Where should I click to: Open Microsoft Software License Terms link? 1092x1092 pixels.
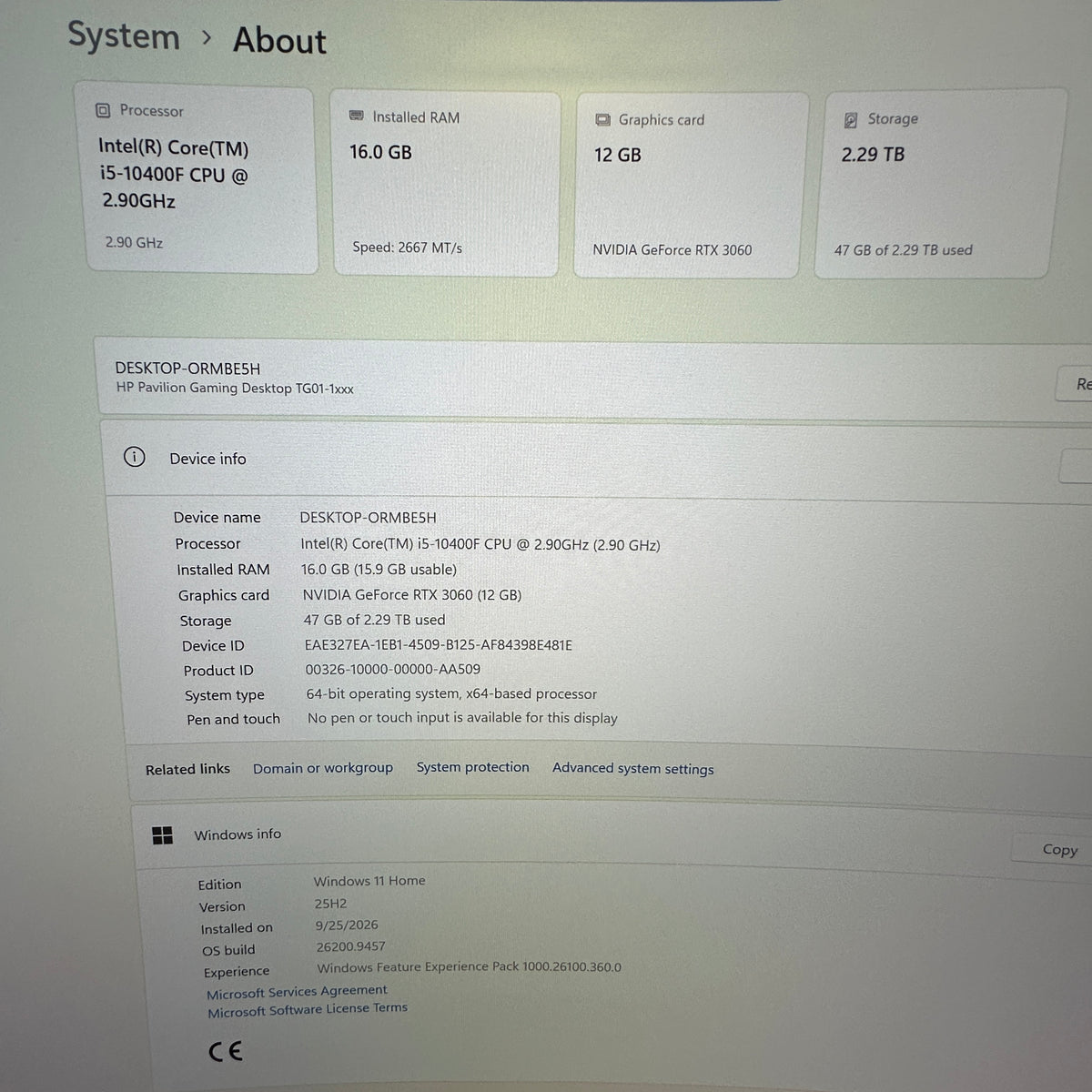click(x=308, y=1010)
